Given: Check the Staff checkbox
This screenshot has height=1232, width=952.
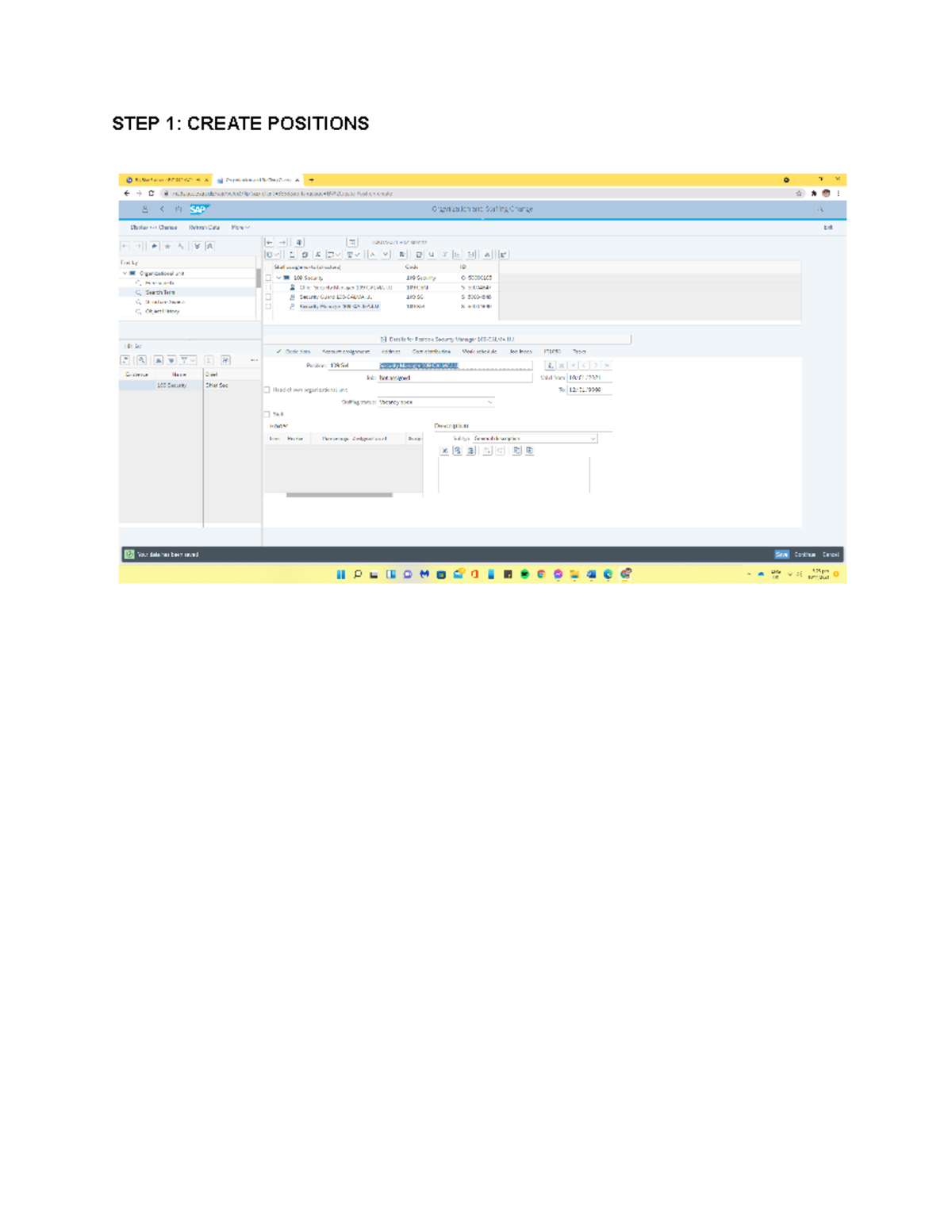Looking at the screenshot, I should pos(267,414).
